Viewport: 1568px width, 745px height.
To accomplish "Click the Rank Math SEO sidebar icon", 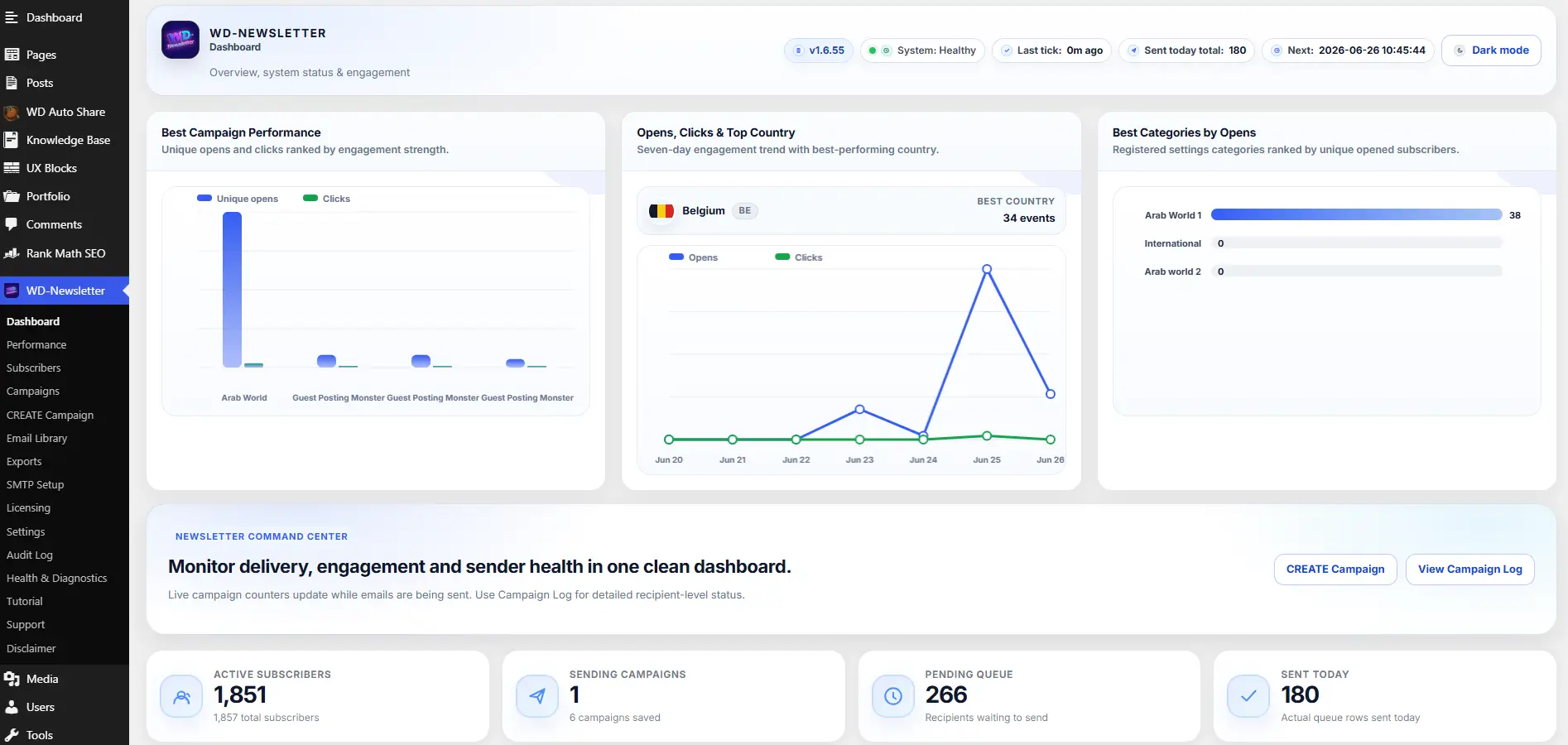I will tap(12, 253).
